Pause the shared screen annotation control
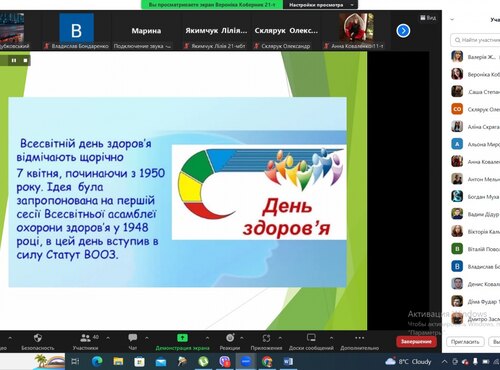 click(x=14, y=60)
